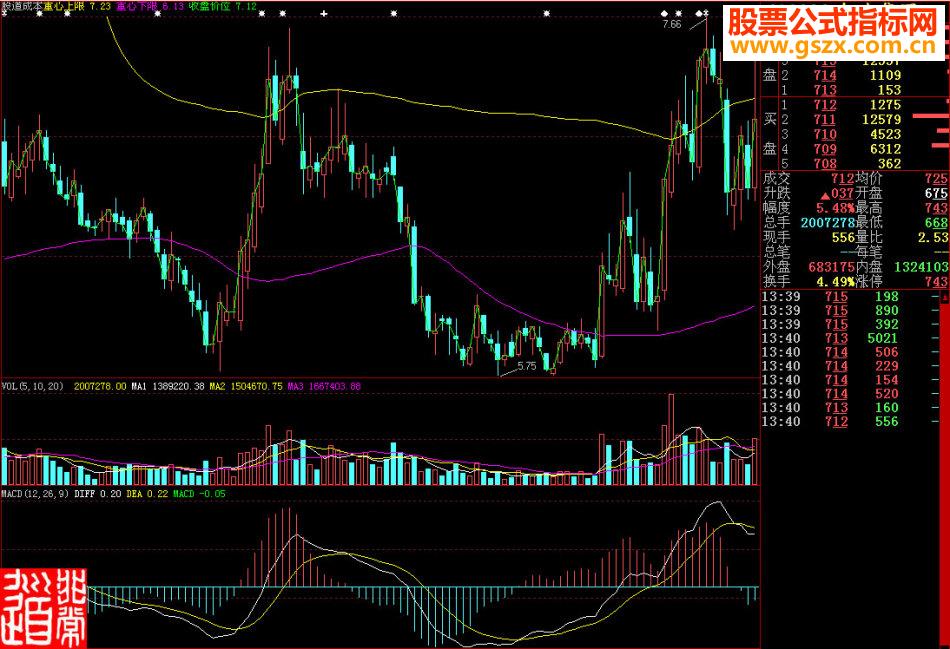Select the MA1 1389220.38 volume average
Viewport: 950px width, 649px height.
tap(168, 386)
